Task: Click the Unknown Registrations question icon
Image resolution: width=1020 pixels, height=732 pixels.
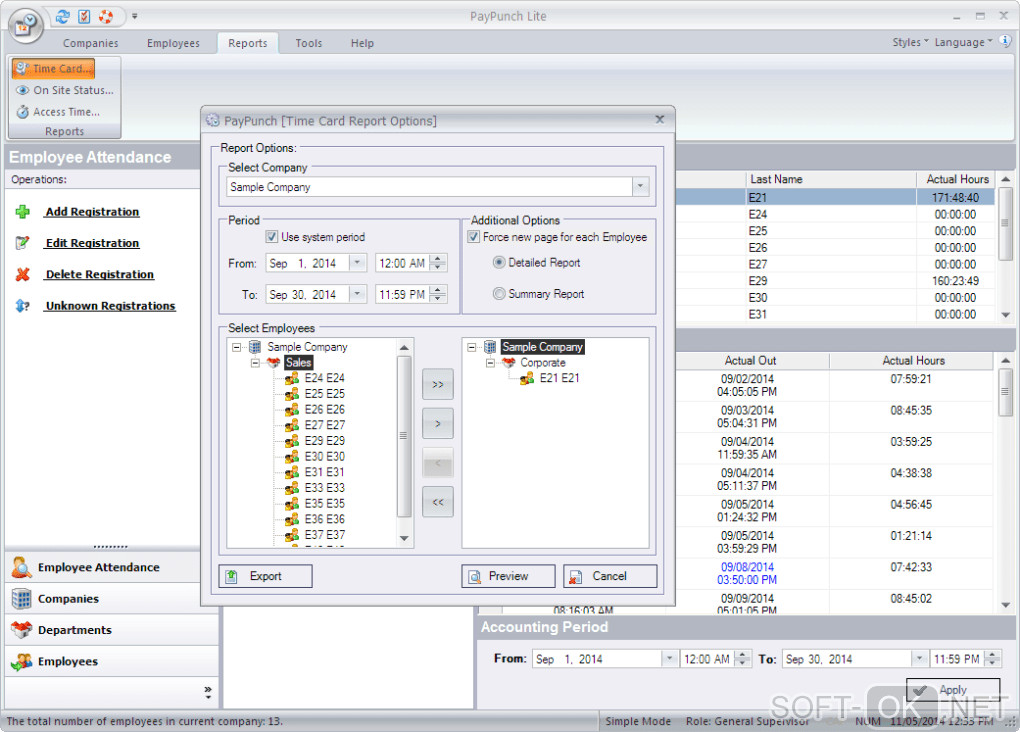Action: click(x=23, y=306)
